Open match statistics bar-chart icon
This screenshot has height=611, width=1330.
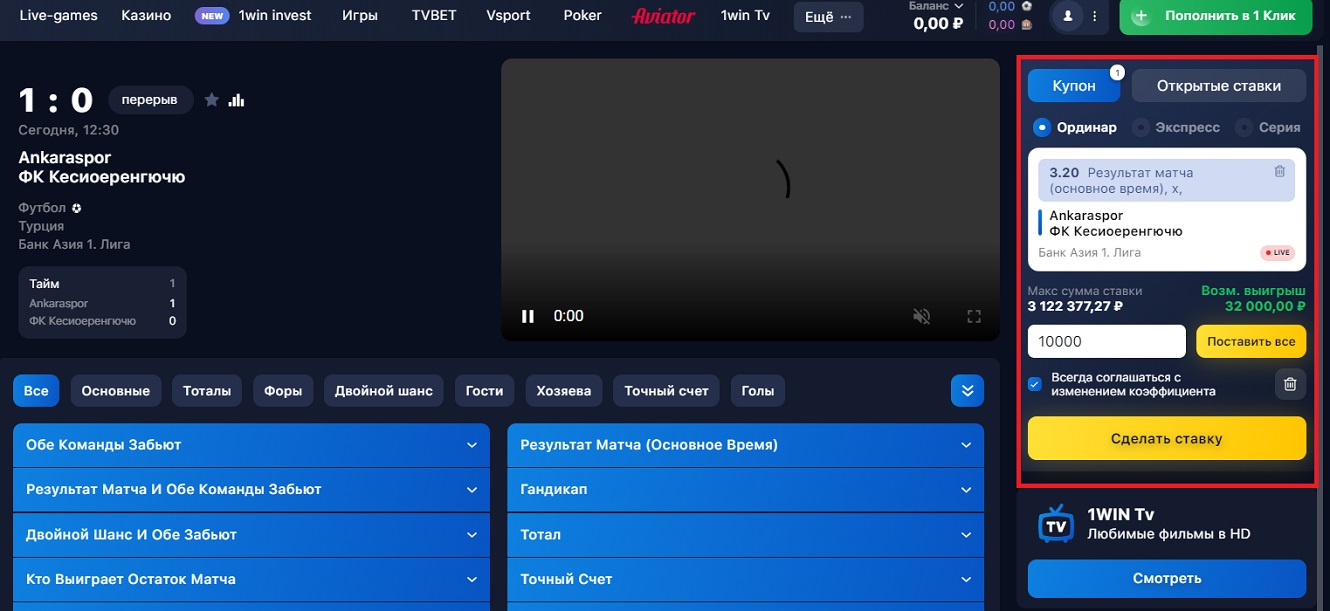pos(237,100)
